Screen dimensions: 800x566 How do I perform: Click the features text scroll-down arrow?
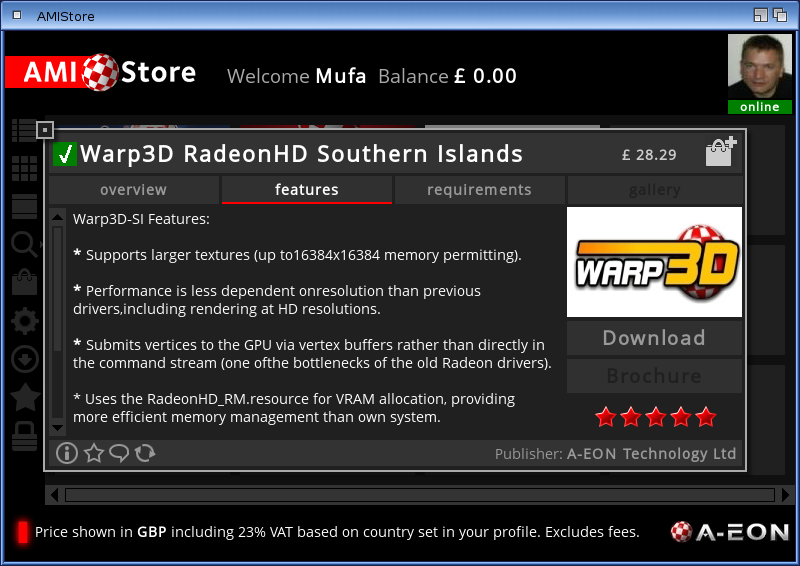point(58,428)
